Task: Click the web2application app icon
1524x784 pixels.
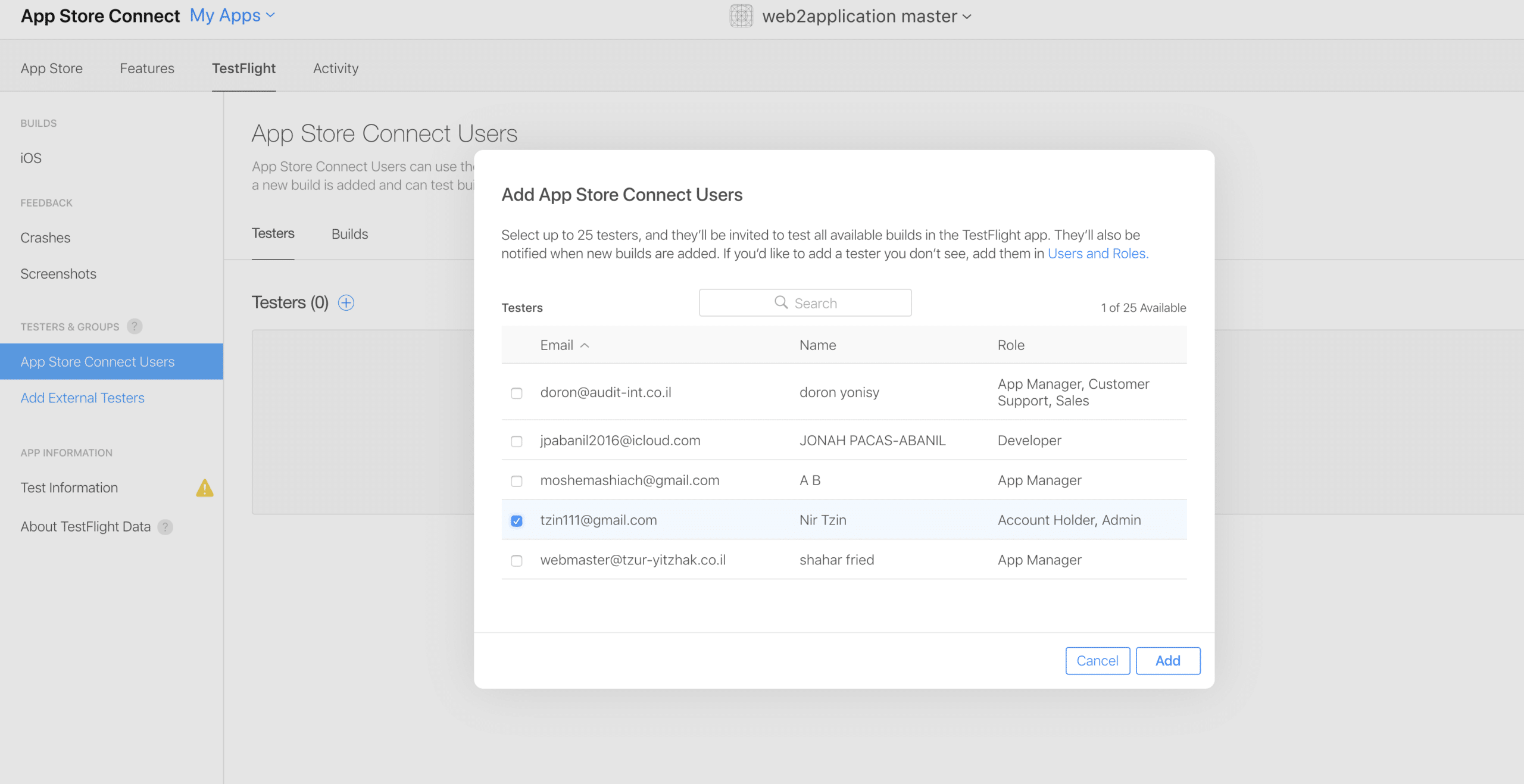Action: pos(741,16)
